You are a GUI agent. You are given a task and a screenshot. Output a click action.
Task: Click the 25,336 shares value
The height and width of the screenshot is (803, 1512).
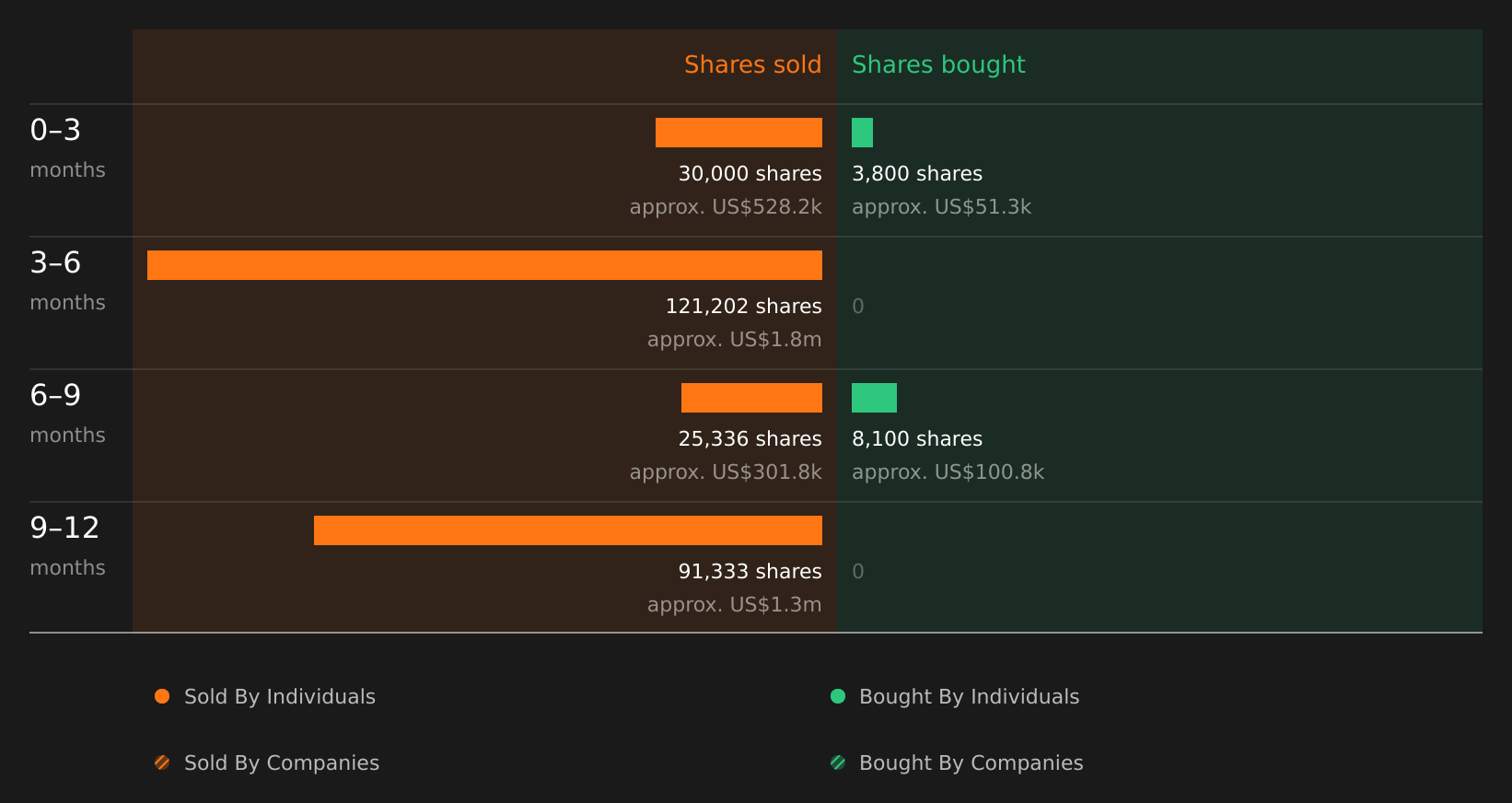(750, 439)
